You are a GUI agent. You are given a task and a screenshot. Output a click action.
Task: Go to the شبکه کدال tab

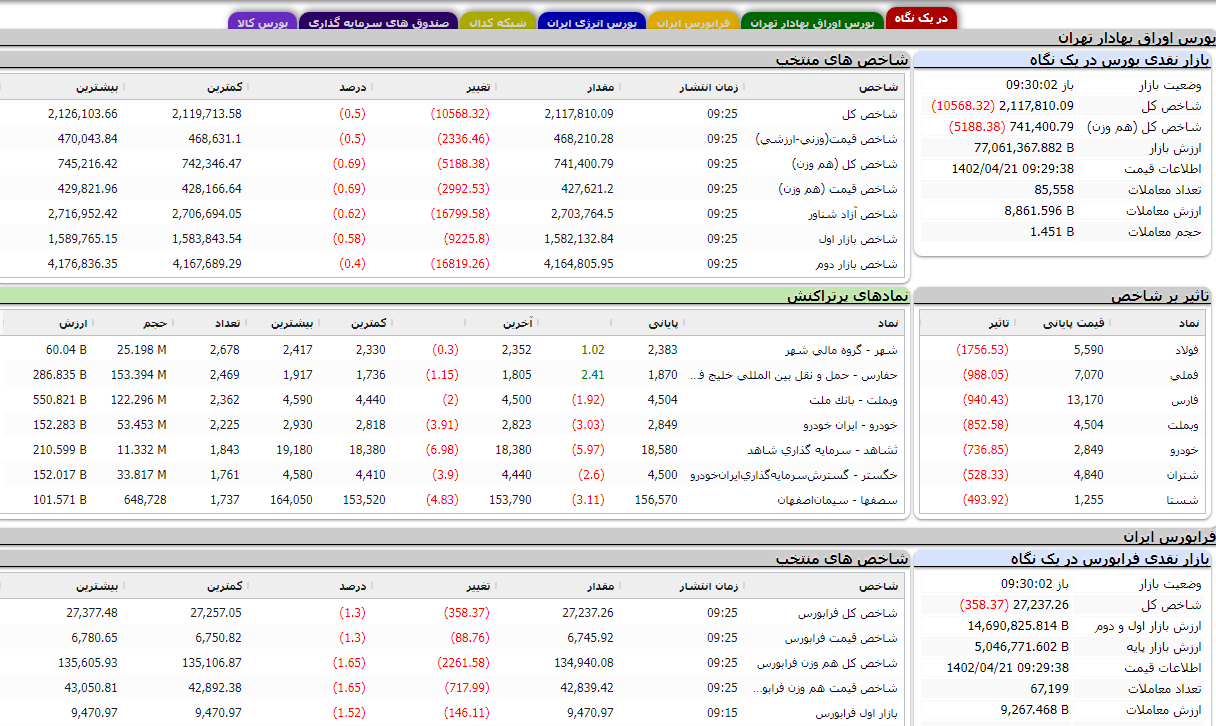click(x=497, y=22)
